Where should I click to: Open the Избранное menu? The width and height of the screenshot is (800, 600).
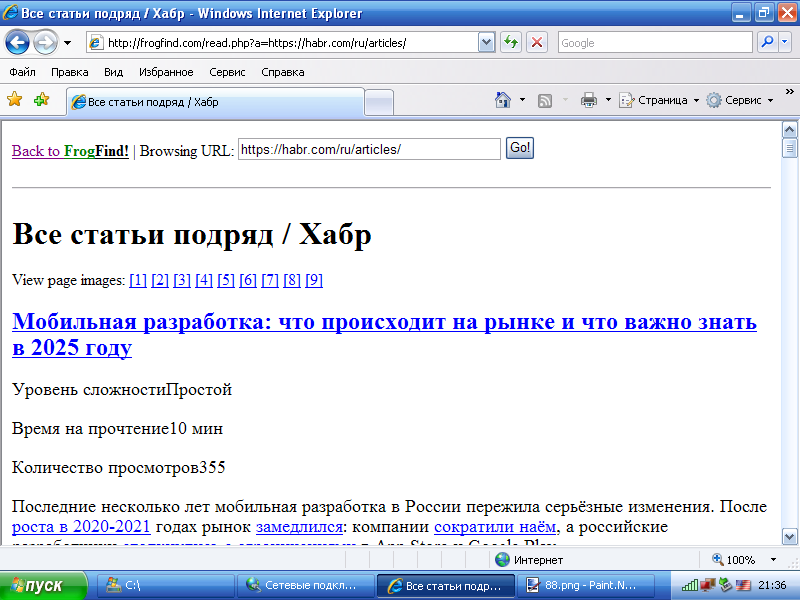click(166, 72)
